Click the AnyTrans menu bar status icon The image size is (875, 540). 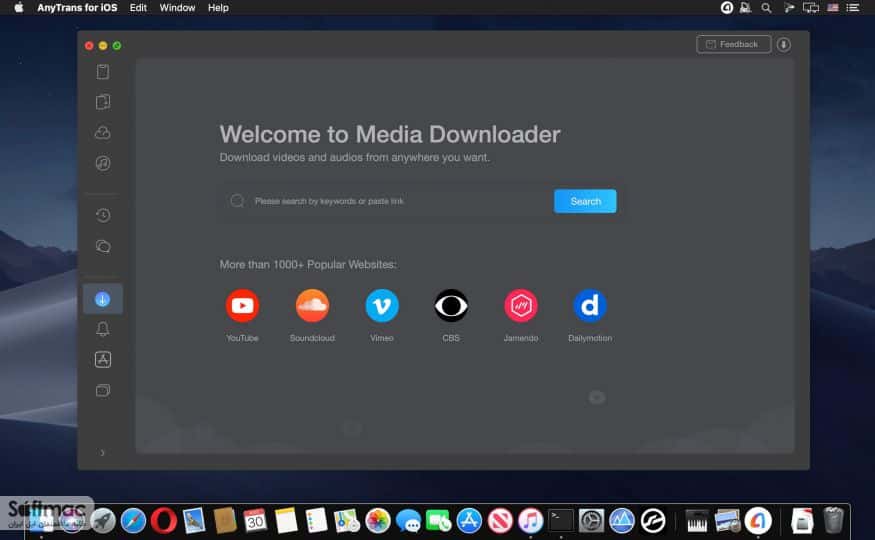pyautogui.click(x=727, y=8)
